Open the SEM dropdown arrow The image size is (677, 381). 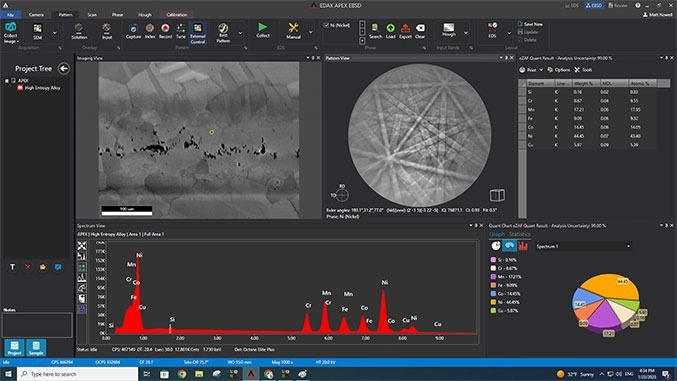coord(55,33)
